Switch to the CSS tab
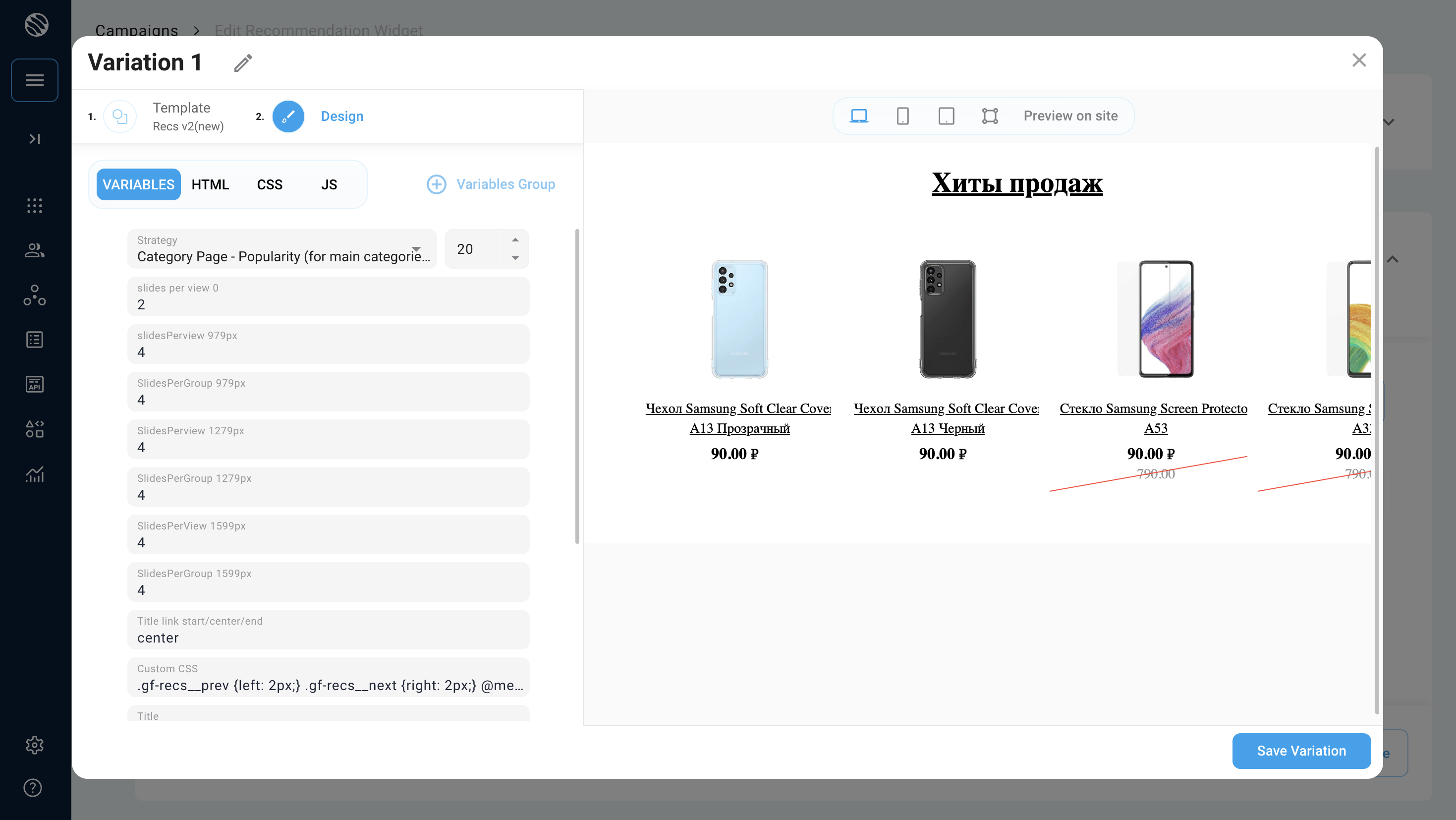 coord(269,184)
